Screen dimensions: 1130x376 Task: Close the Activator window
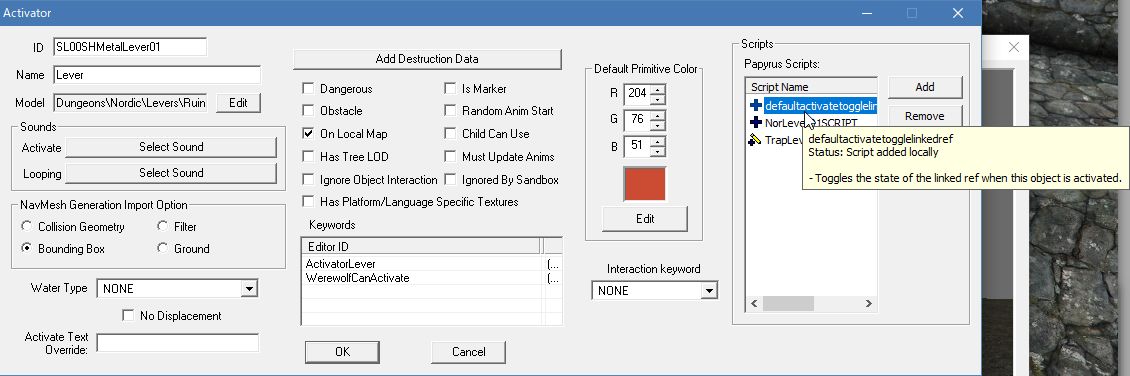(x=958, y=13)
